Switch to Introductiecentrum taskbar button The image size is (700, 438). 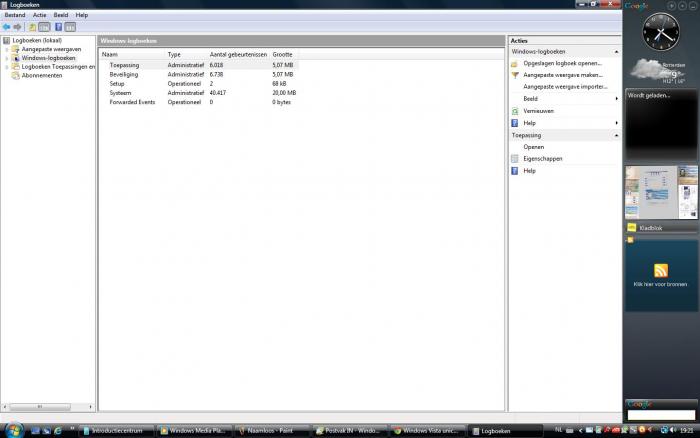[117, 431]
